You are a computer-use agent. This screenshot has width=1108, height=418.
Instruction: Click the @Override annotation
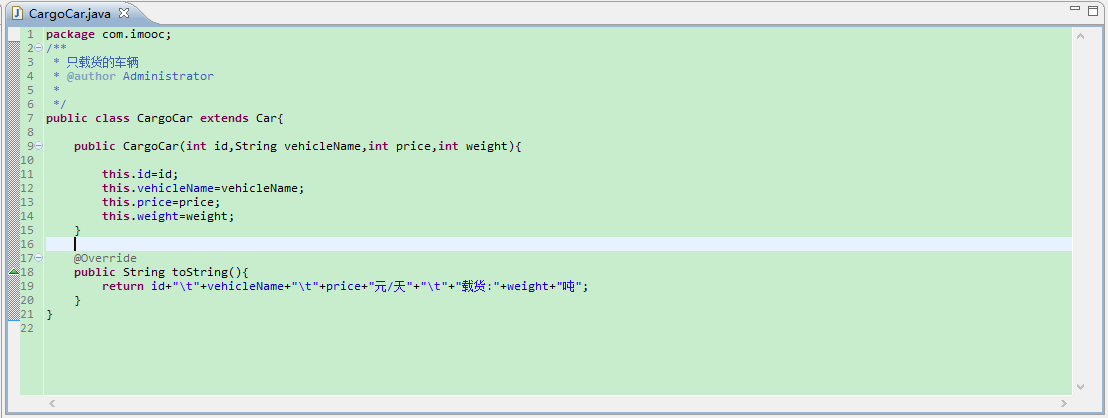point(105,258)
